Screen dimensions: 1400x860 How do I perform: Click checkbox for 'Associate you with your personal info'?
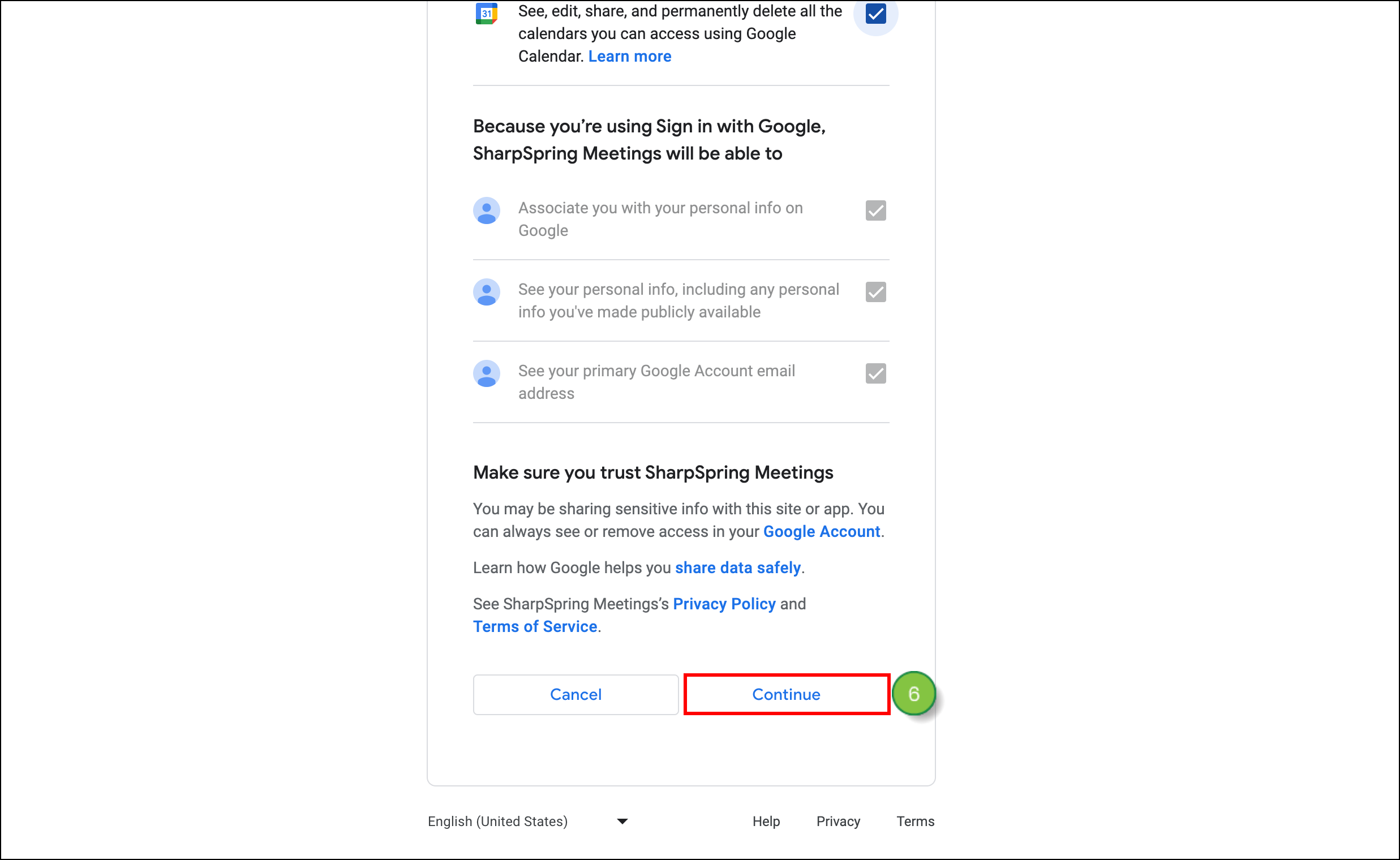click(x=875, y=210)
